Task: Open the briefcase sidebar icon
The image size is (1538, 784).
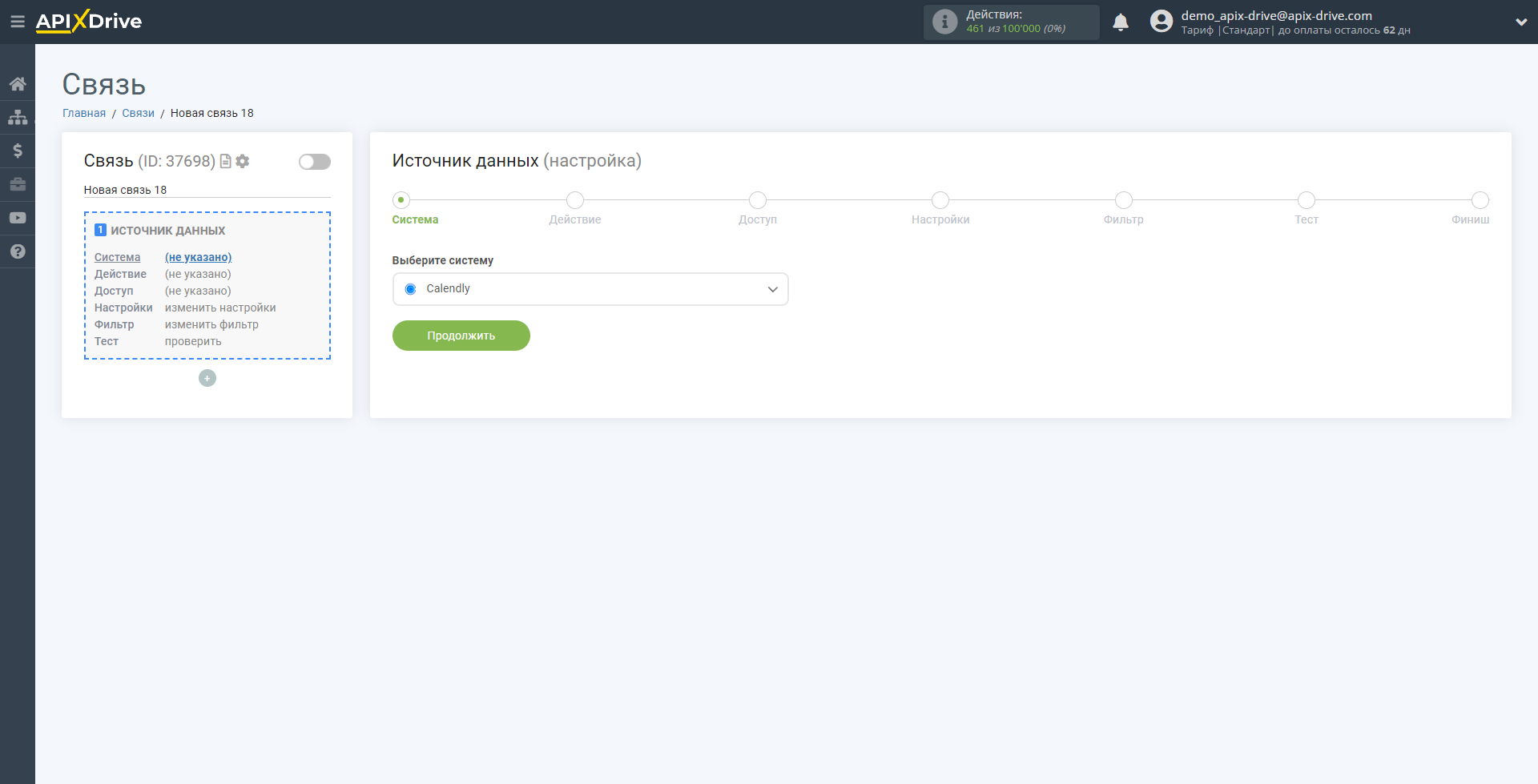Action: [x=18, y=184]
